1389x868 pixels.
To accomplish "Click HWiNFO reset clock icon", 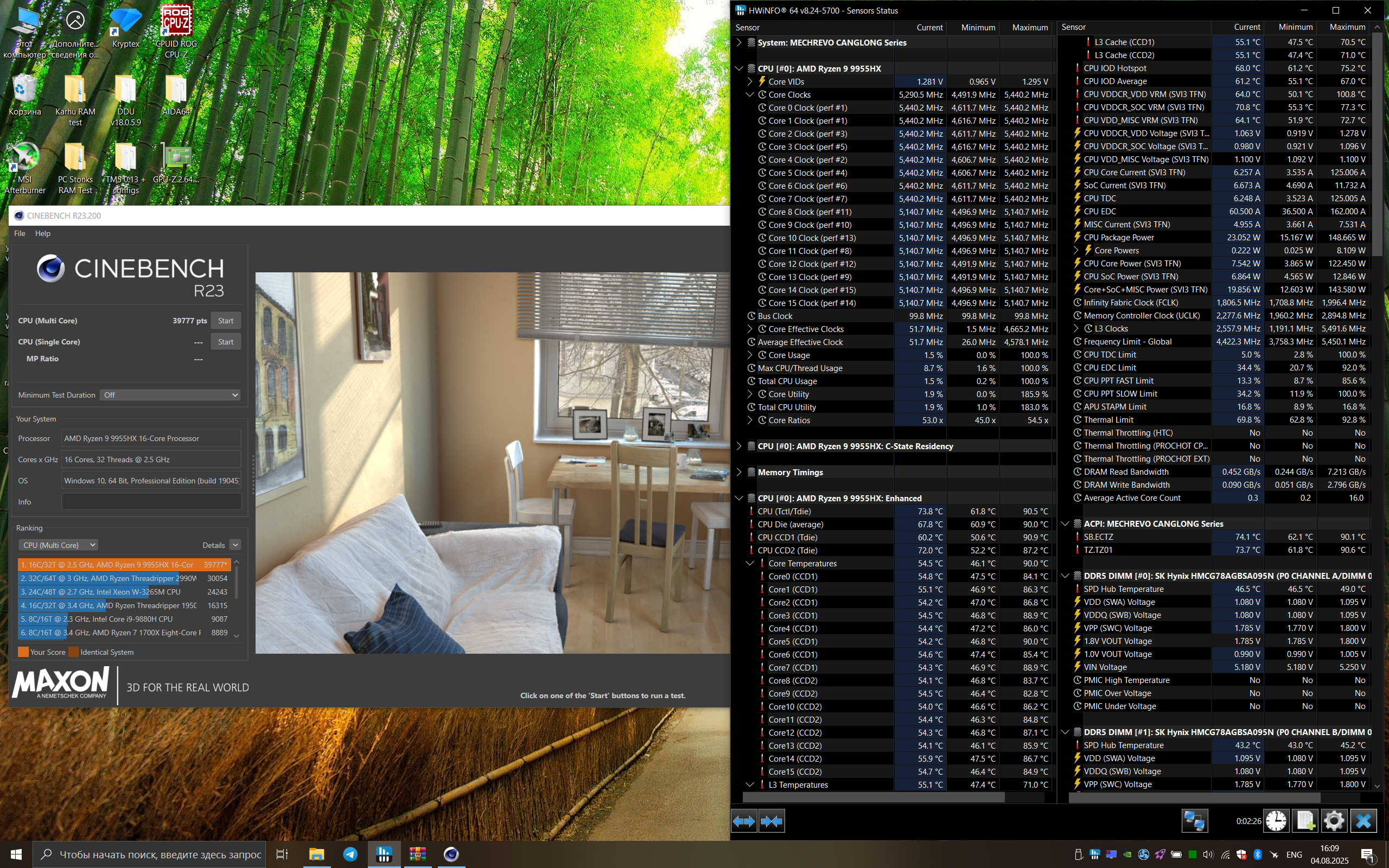I will click(x=1276, y=821).
